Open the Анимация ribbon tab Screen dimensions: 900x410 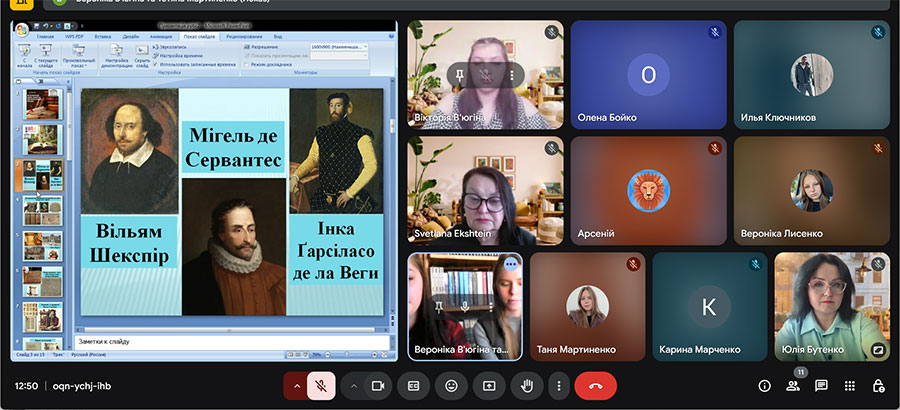coord(161,36)
